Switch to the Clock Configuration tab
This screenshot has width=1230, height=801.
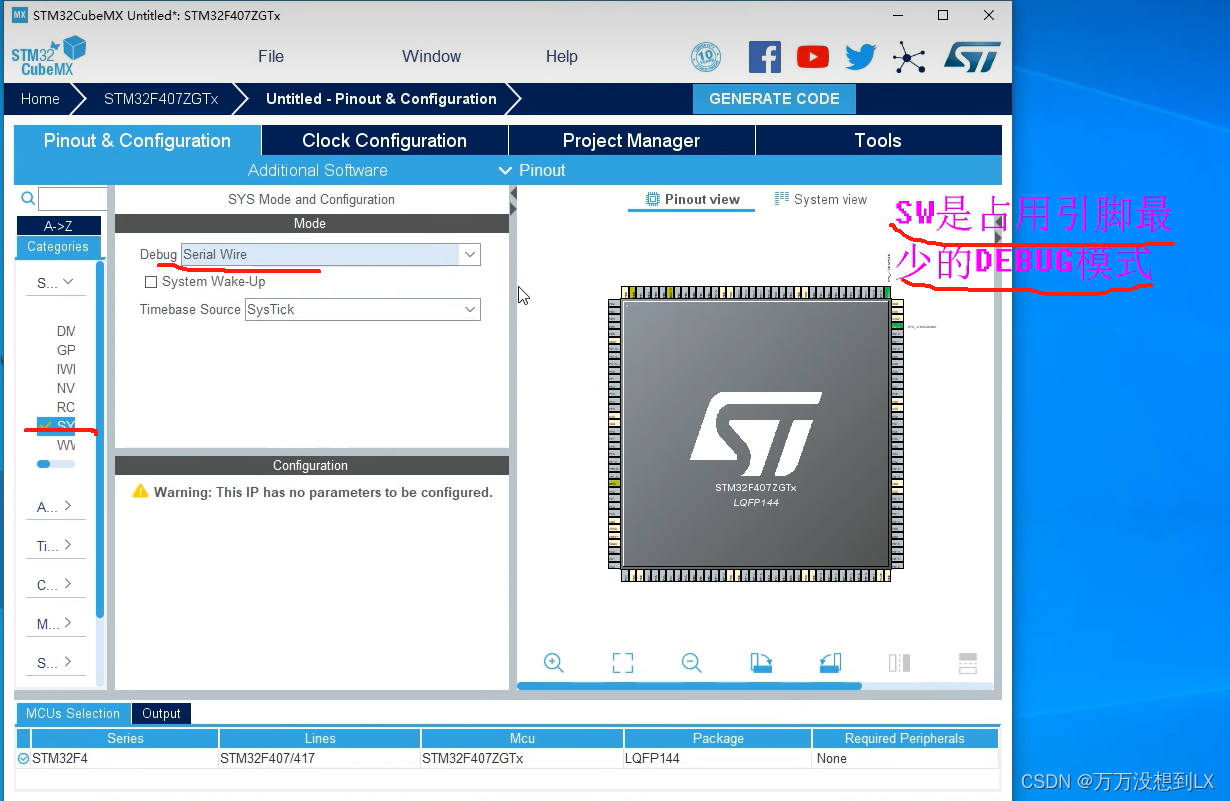383,140
